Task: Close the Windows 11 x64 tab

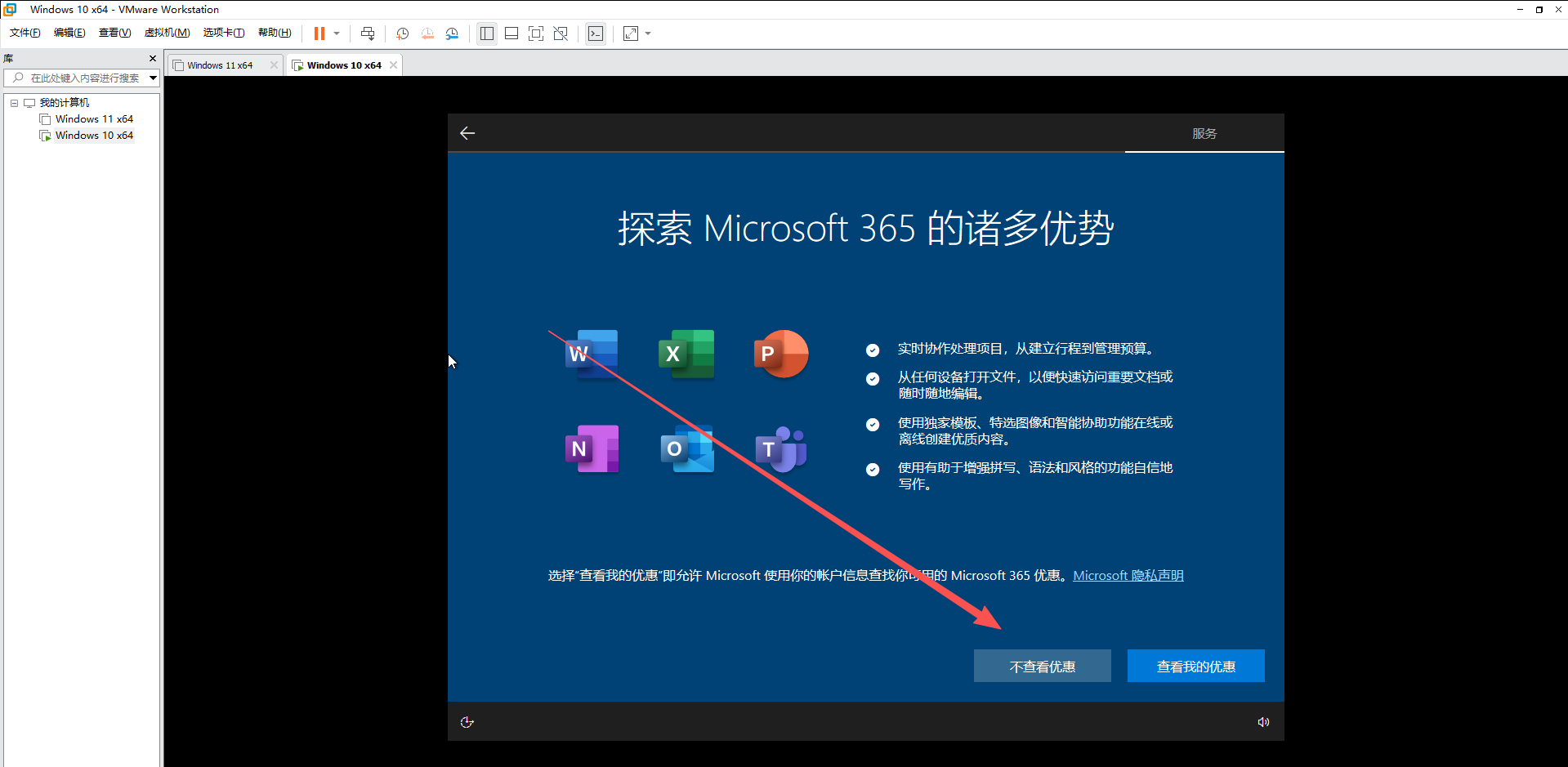Action: (274, 65)
